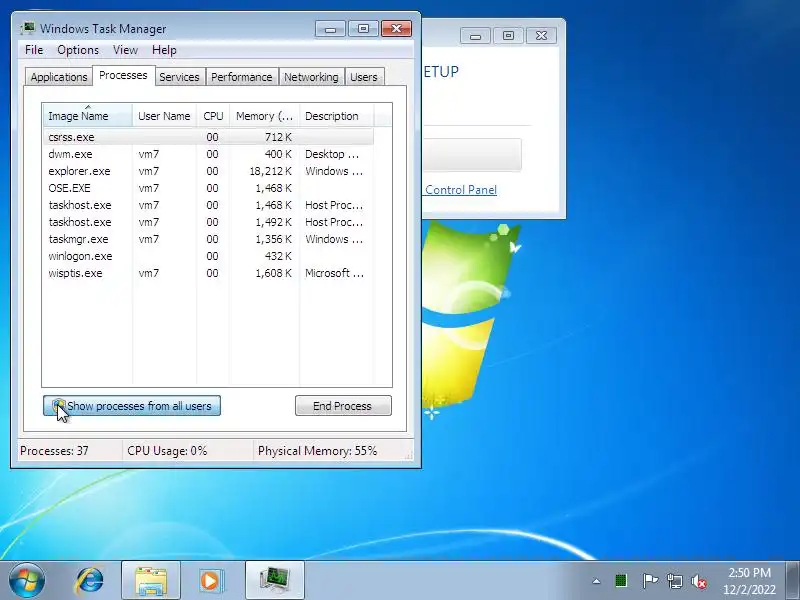Image resolution: width=800 pixels, height=600 pixels.
Task: Maximize the Windows Task Manager window
Action: click(x=363, y=29)
